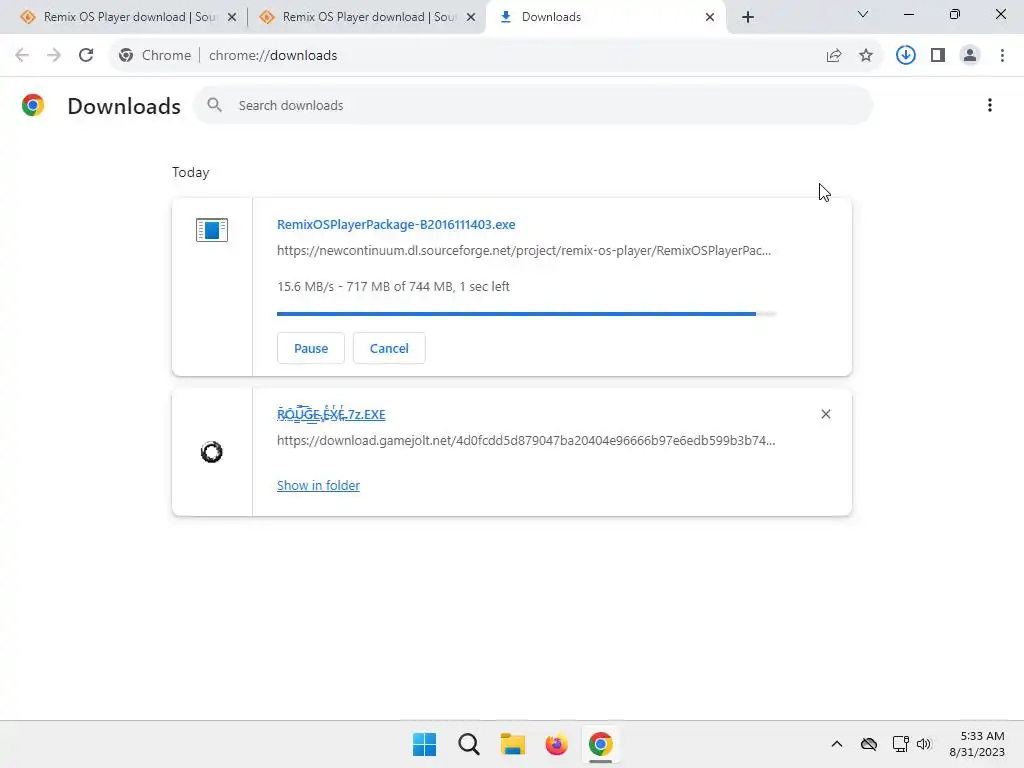
Task: Open Windows taskbar search
Action: (x=468, y=744)
